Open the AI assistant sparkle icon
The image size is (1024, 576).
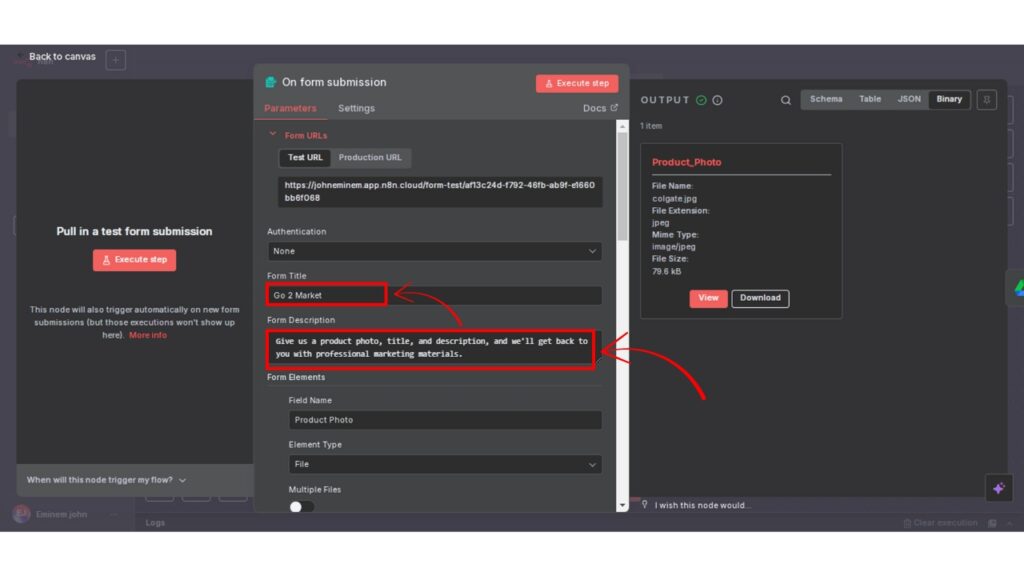pos(997,488)
